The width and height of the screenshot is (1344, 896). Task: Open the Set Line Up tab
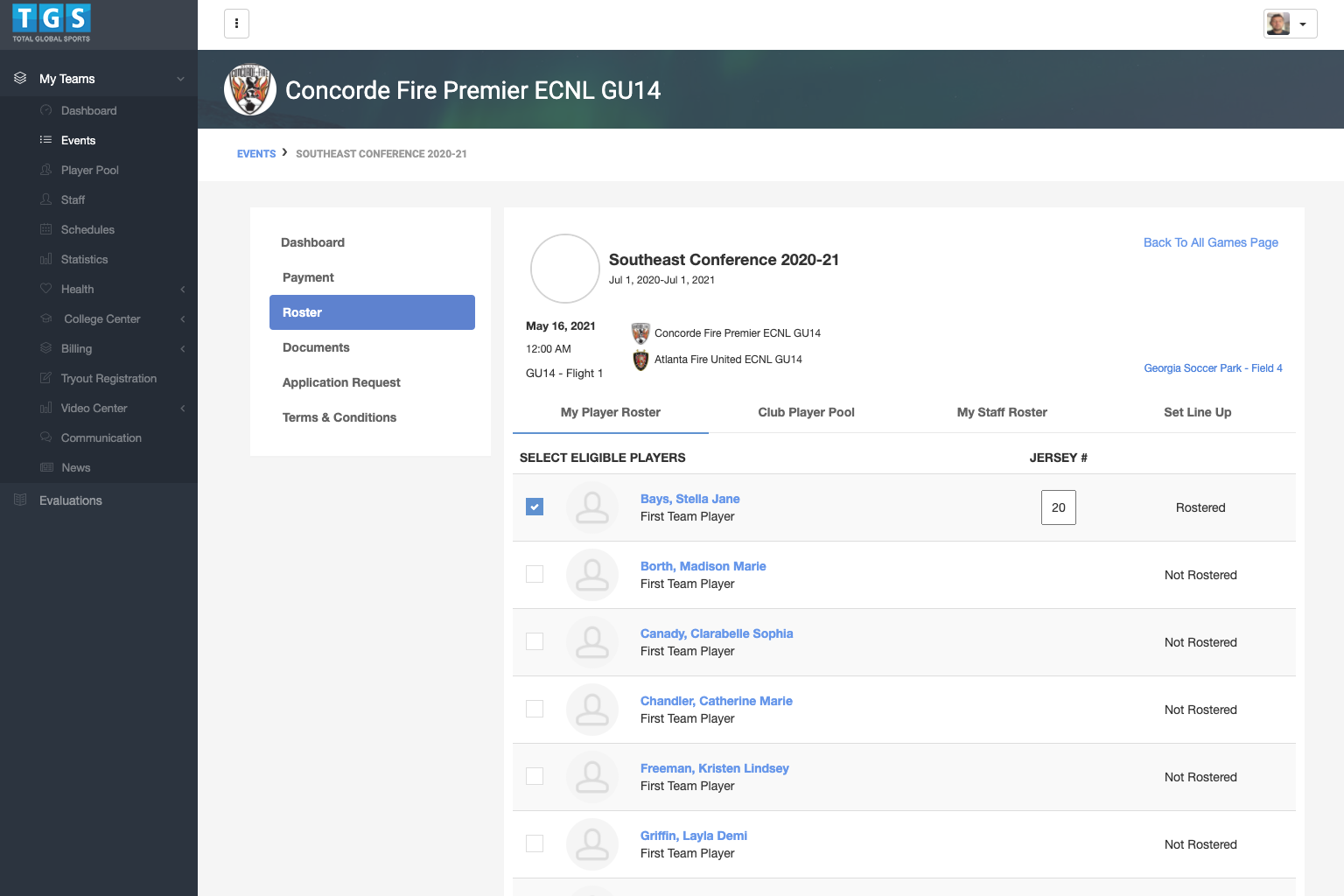pos(1197,412)
